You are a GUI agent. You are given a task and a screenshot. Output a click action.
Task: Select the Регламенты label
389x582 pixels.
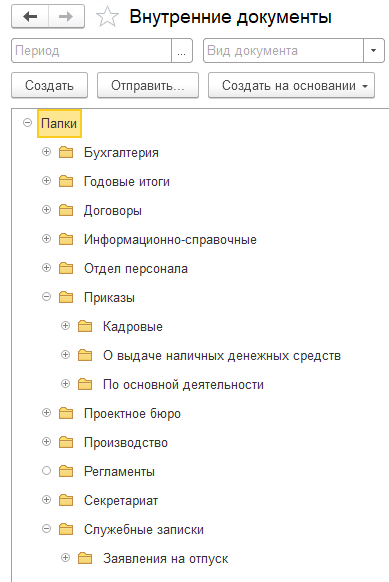pos(119,472)
